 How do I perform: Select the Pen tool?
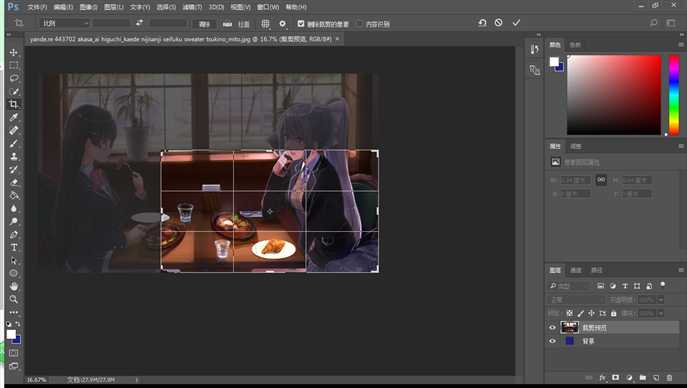click(x=14, y=234)
